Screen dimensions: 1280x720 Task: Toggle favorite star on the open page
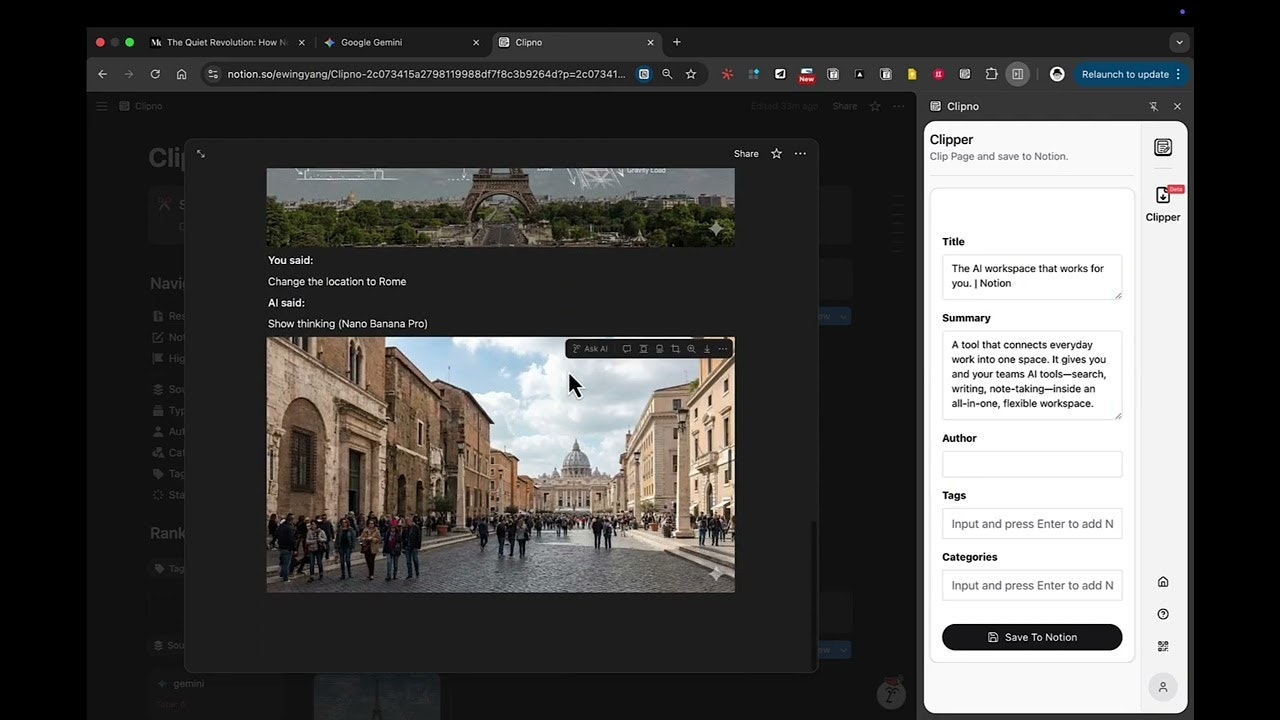(x=776, y=154)
